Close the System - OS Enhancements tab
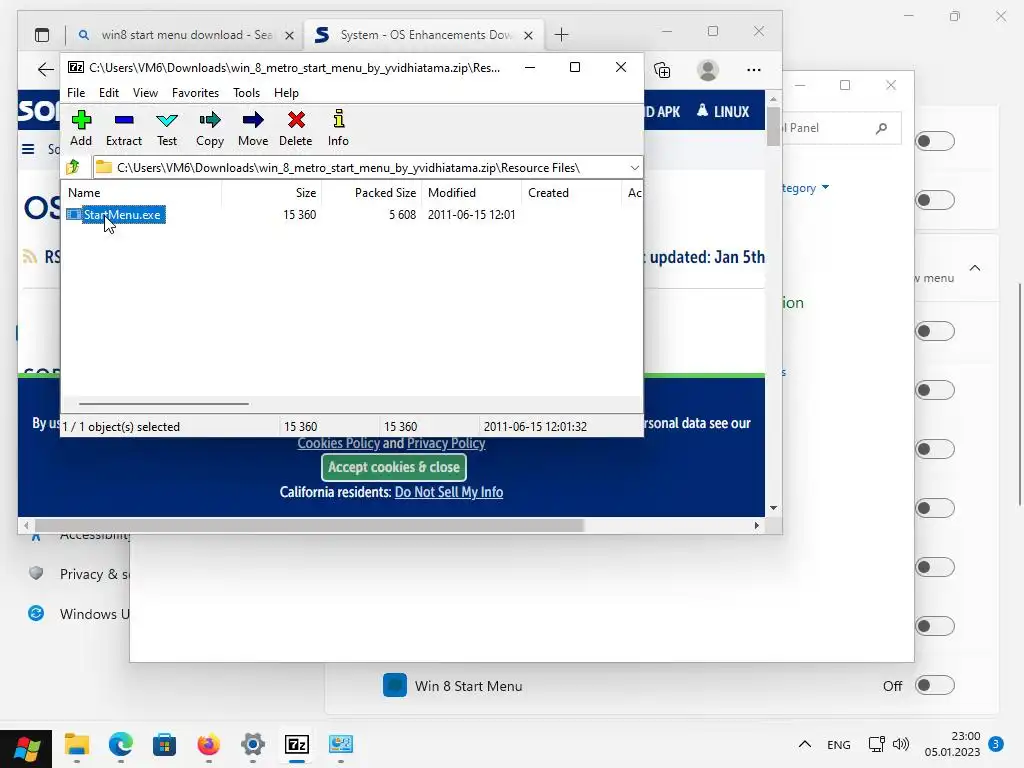The width and height of the screenshot is (1024, 768). point(528,35)
